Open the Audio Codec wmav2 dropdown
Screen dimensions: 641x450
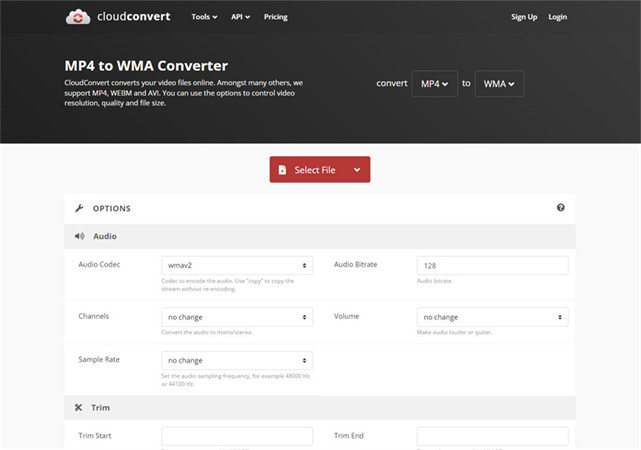click(x=237, y=266)
